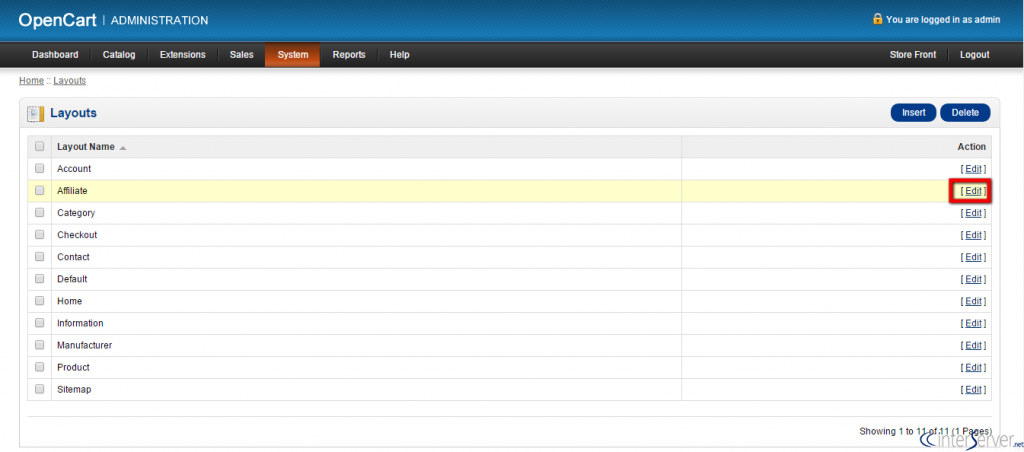Follow the Home breadcrumb link
Screen dimensions: 1024x452
tap(31, 81)
